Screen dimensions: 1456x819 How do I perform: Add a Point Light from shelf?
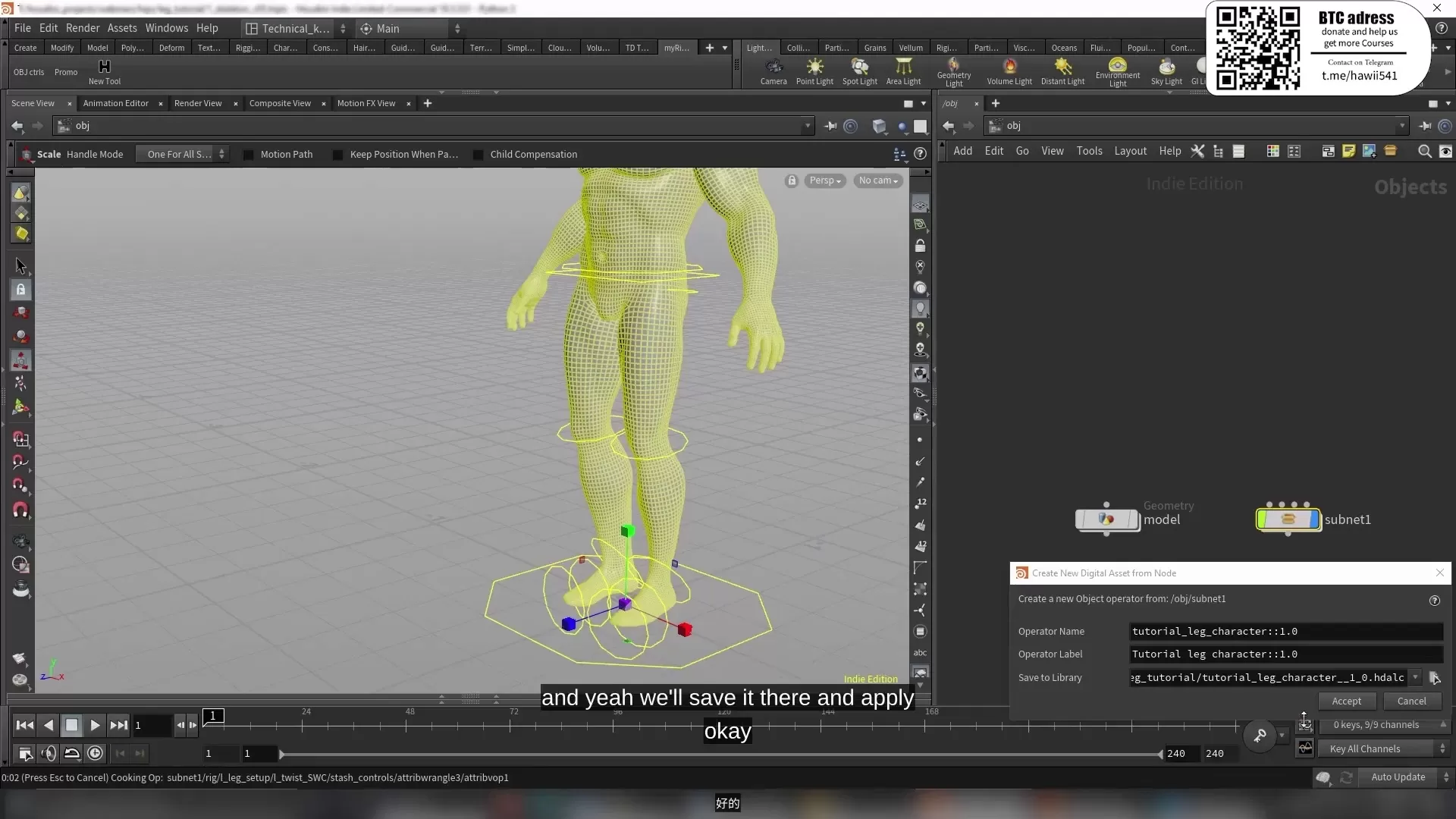(x=814, y=71)
